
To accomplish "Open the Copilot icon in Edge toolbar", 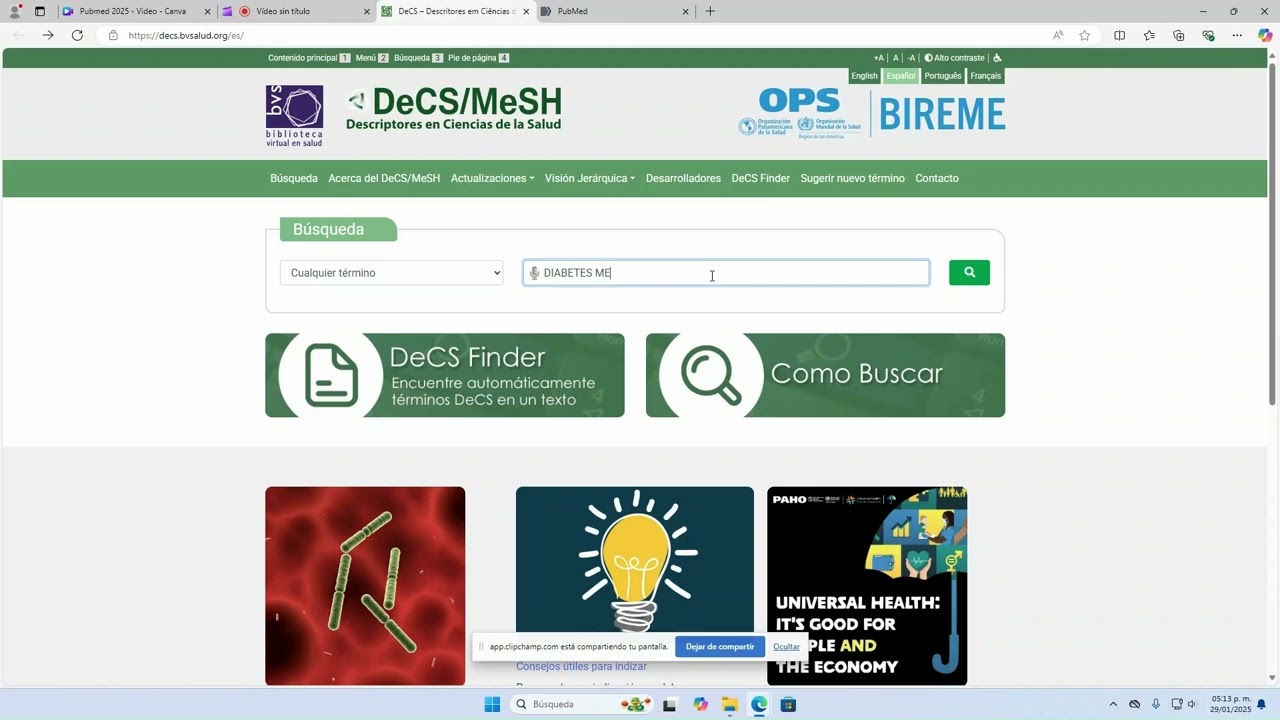I will click(1265, 35).
